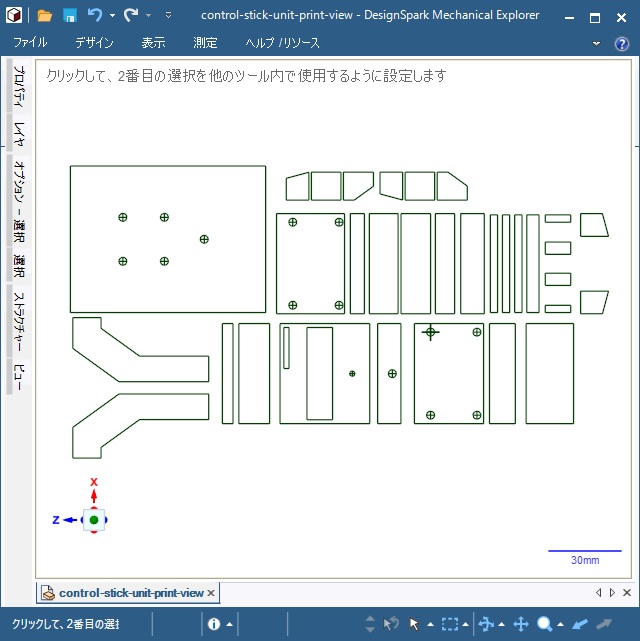The image size is (640, 641).
Task: Open the Undo history dropdown arrow
Action: (x=111, y=15)
